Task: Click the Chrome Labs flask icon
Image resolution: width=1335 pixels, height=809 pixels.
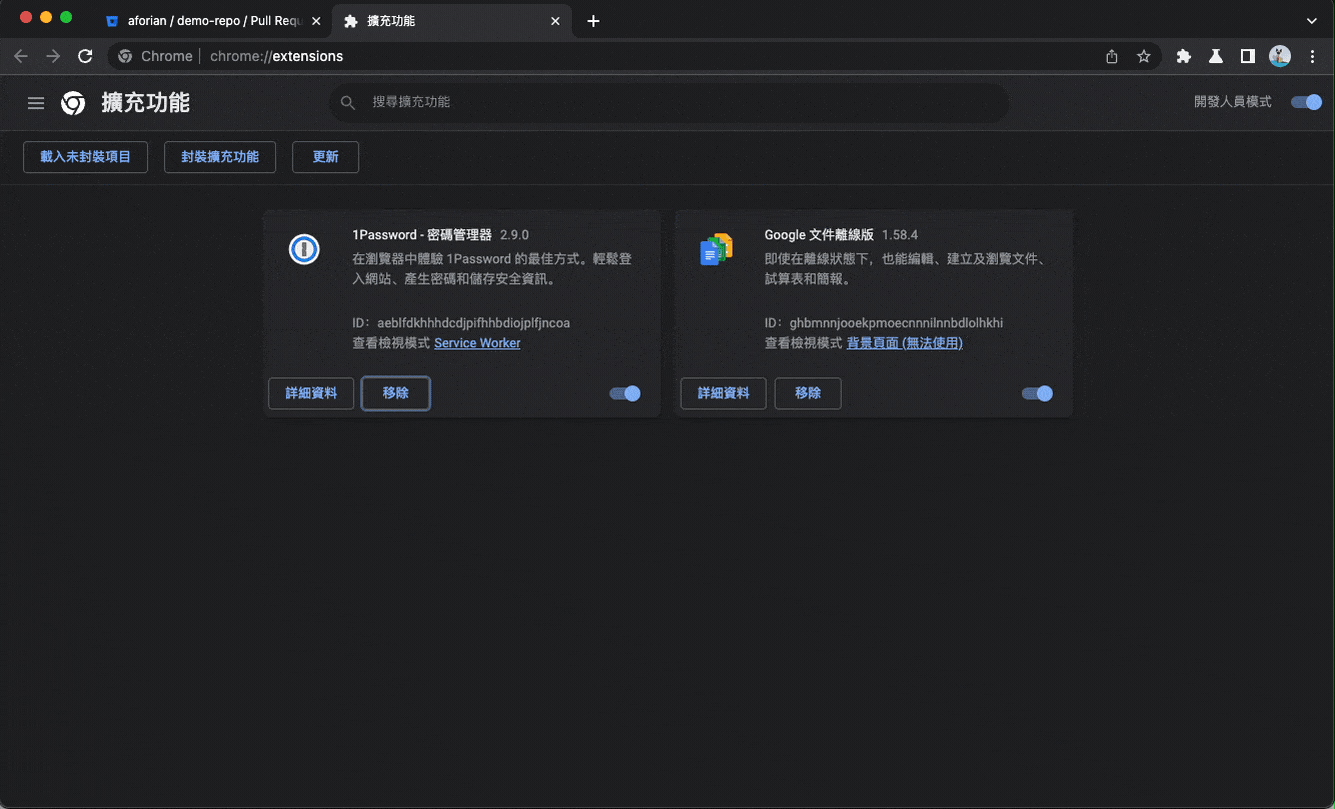Action: point(1216,57)
